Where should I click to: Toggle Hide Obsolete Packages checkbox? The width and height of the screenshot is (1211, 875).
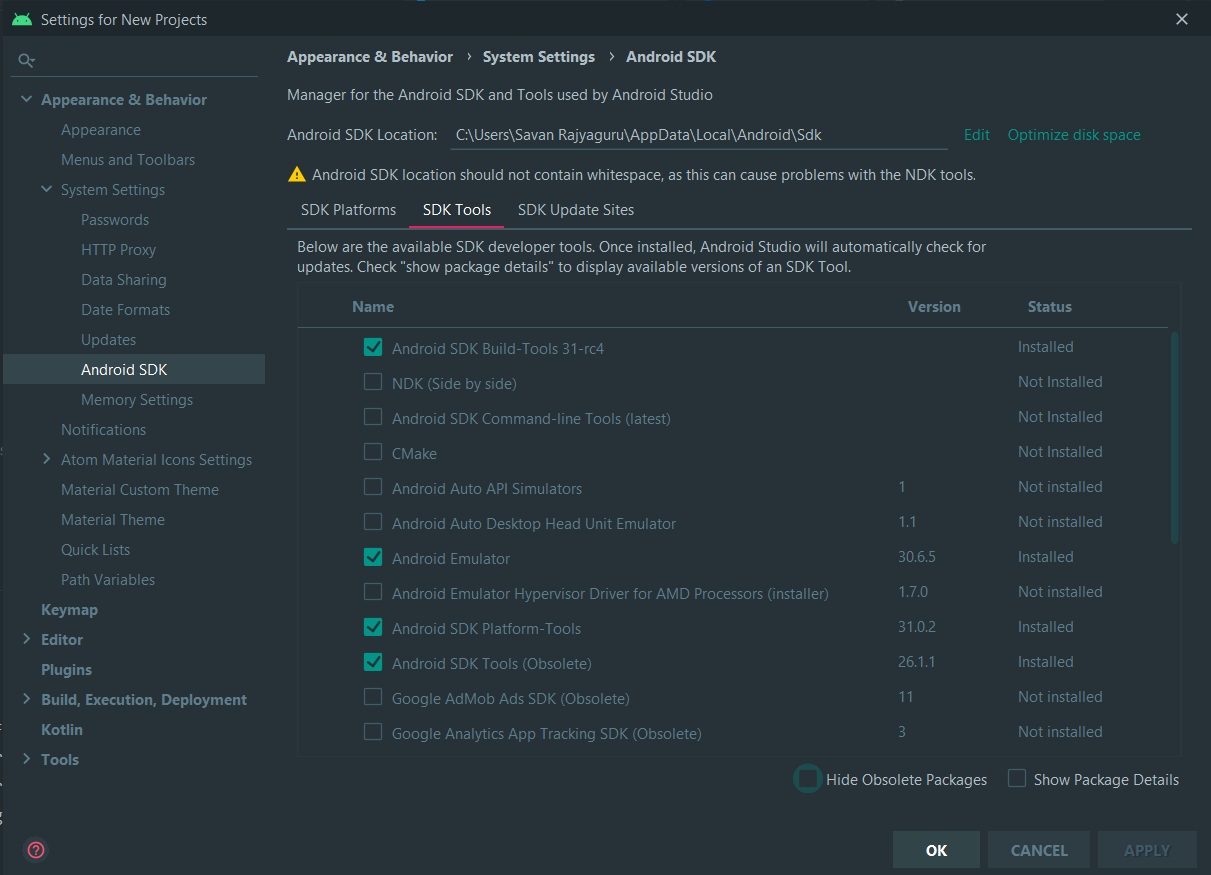pos(807,778)
